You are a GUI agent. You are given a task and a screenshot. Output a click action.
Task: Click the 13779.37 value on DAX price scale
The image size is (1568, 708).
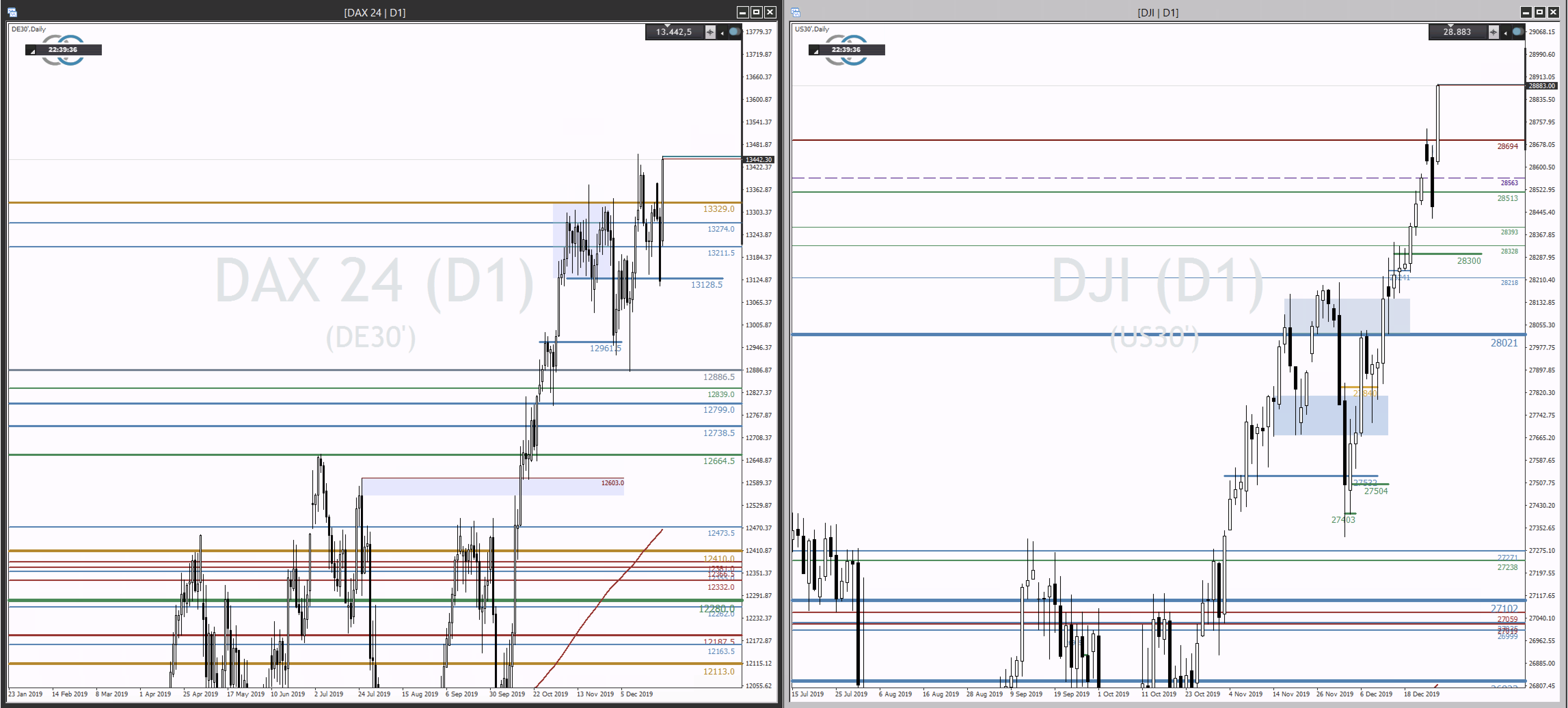758,32
